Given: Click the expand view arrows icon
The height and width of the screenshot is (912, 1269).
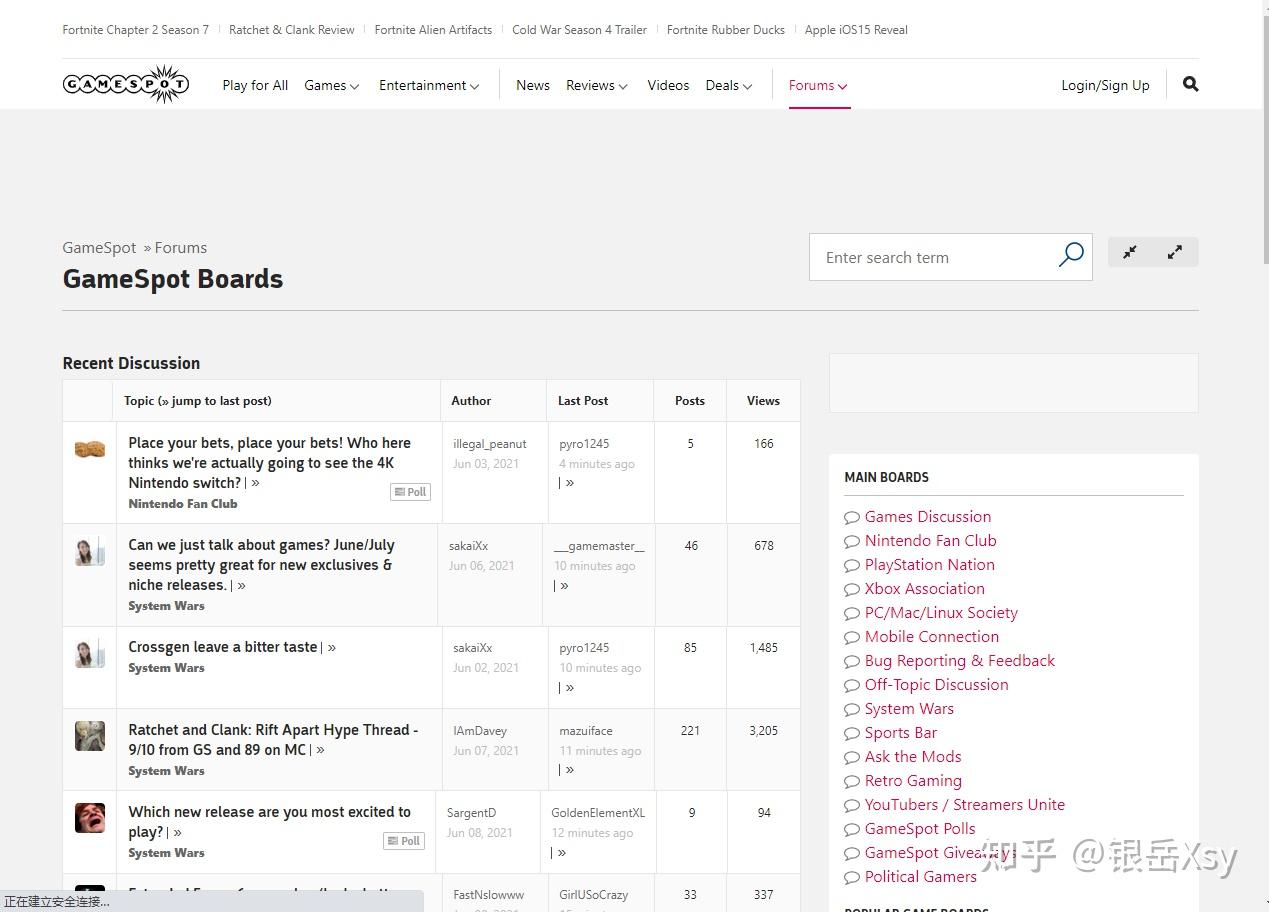Looking at the screenshot, I should 1175,252.
